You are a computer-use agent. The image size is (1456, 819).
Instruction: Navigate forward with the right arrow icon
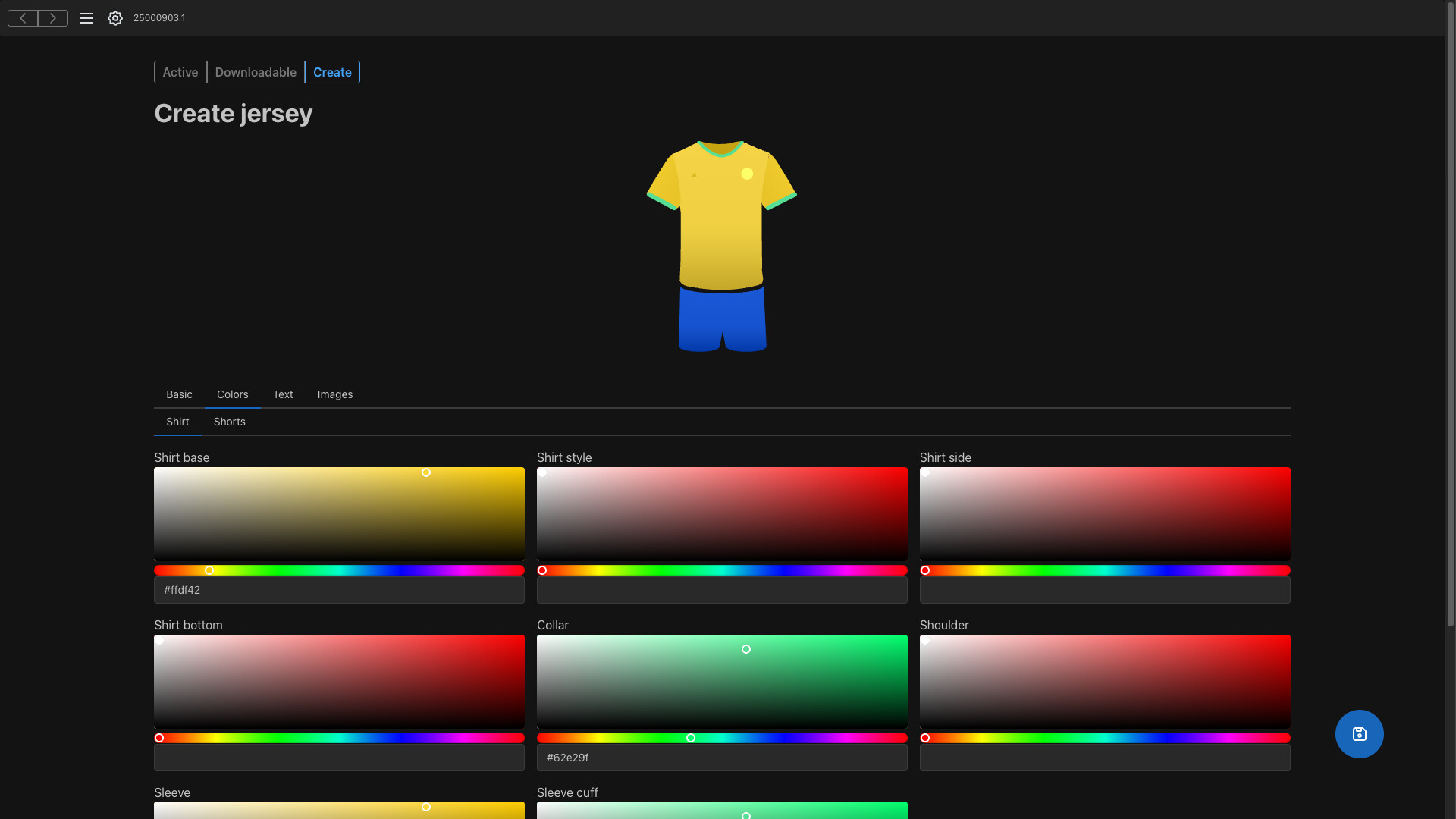[52, 17]
